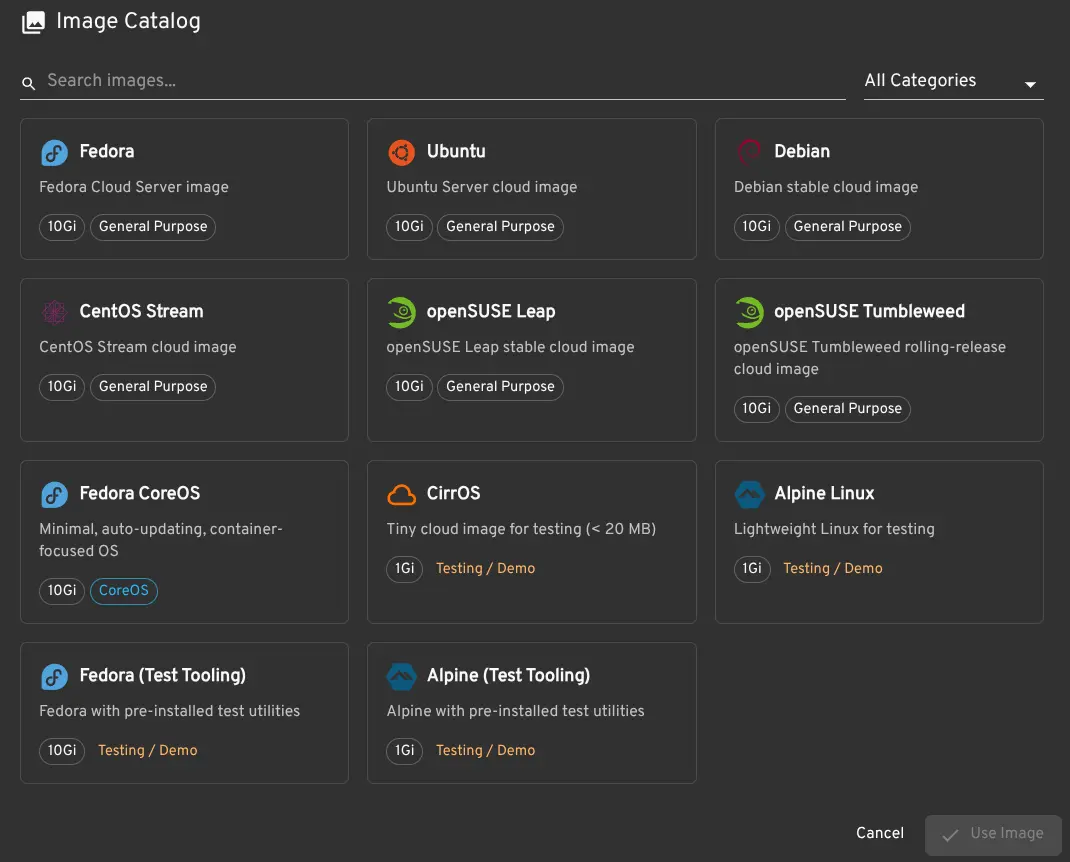Click 'Debian stable cloud image' description
The width and height of the screenshot is (1070, 862).
click(x=826, y=187)
